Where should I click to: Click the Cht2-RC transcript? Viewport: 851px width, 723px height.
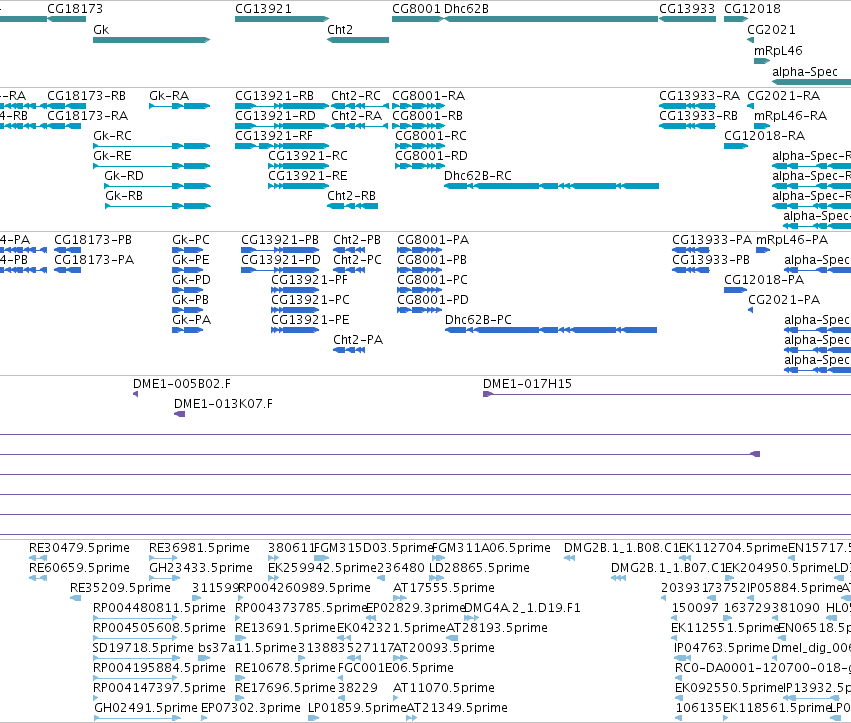click(x=360, y=106)
